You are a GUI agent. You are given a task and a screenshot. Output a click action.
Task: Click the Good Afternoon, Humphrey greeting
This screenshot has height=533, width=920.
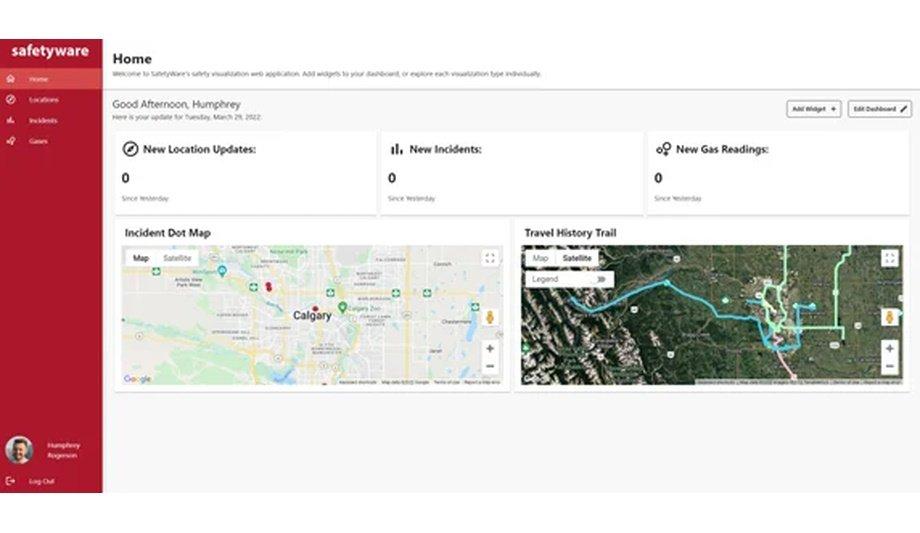point(177,104)
